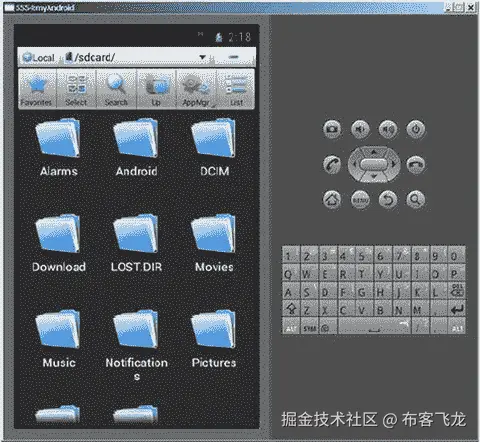Open the Notifications folder
The width and height of the screenshot is (480, 442).
pos(136,345)
